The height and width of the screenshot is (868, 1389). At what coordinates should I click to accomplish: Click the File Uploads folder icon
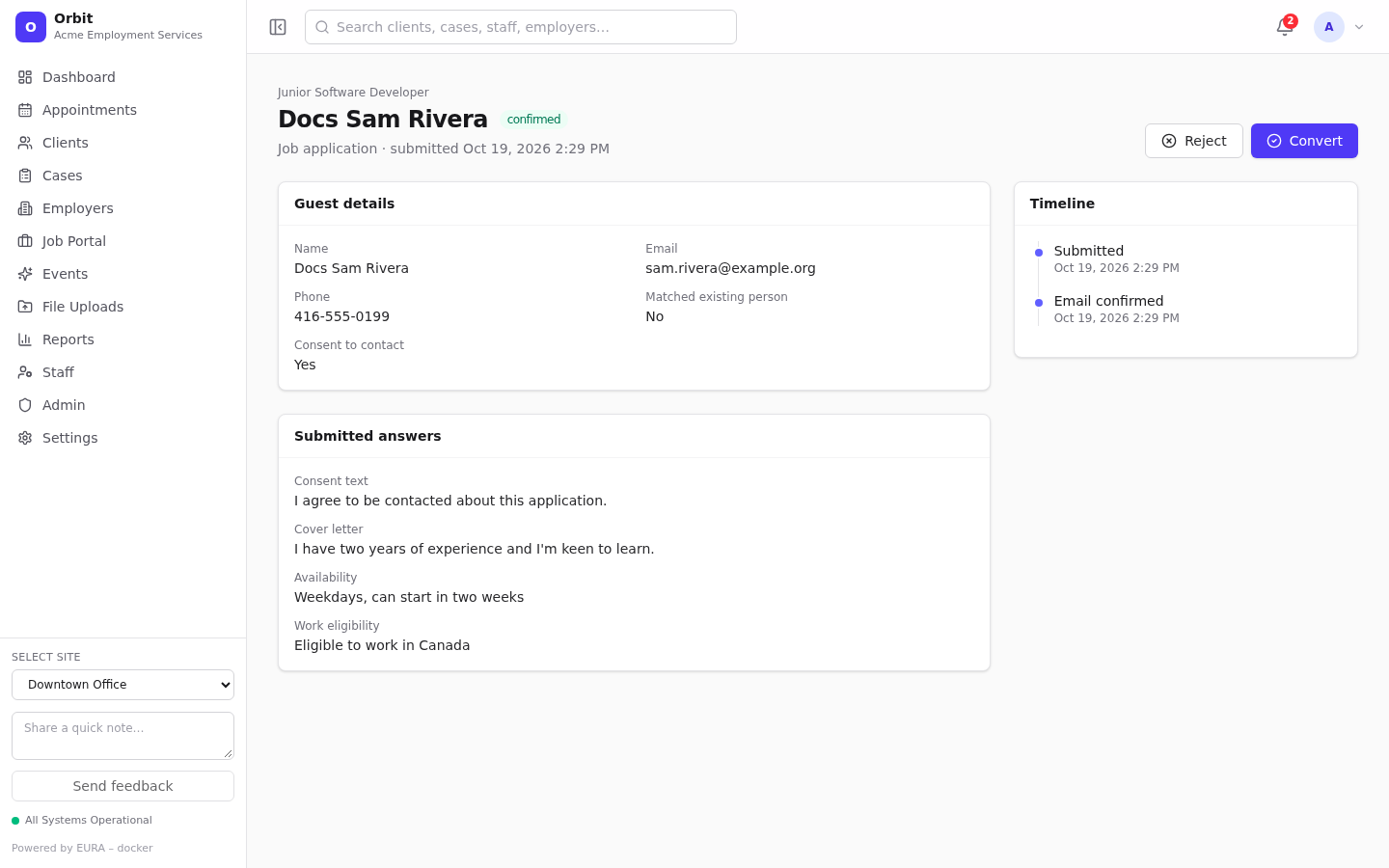click(x=25, y=307)
